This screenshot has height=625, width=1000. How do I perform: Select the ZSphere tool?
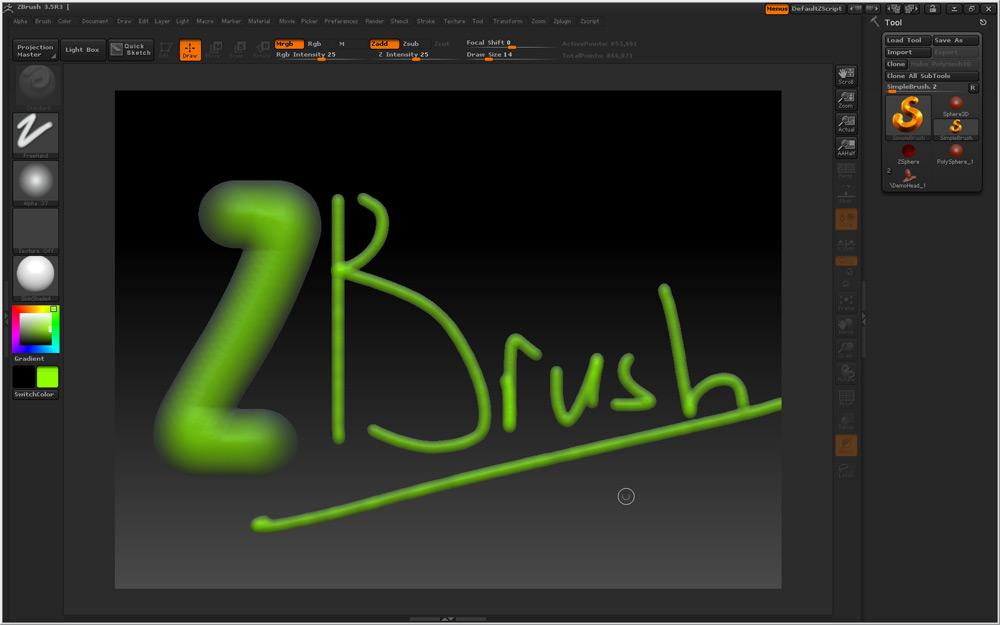[908, 154]
